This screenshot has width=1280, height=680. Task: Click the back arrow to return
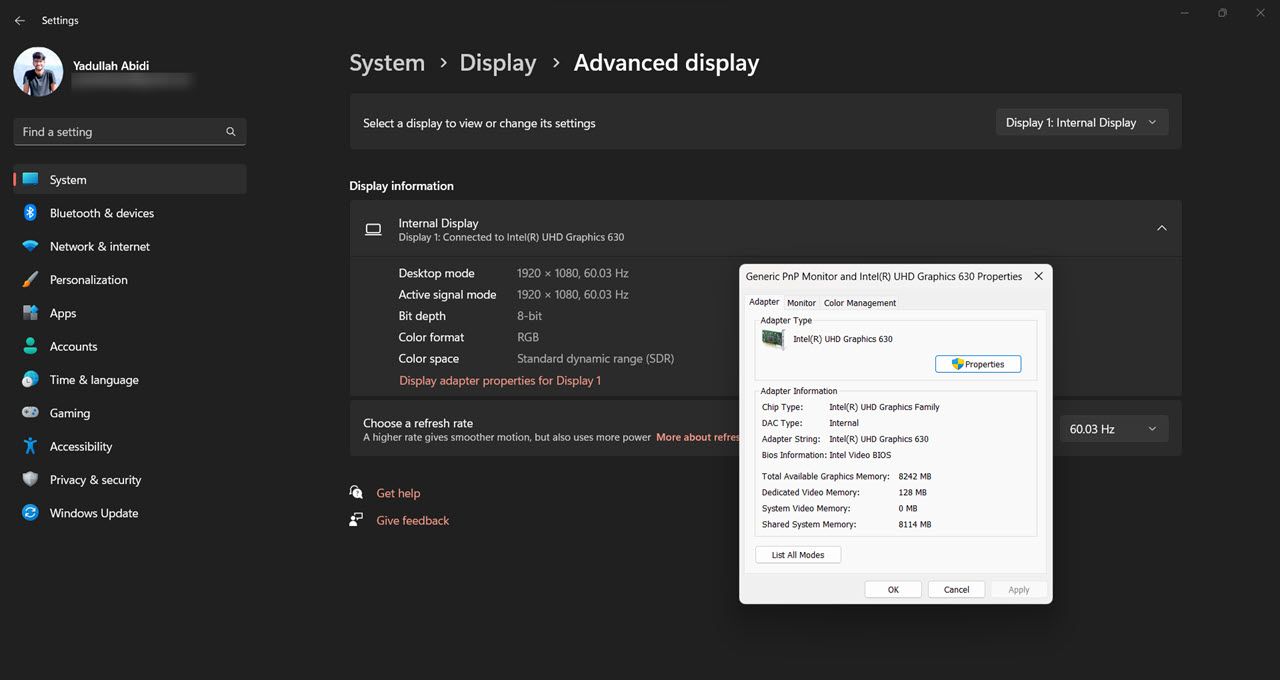point(19,20)
